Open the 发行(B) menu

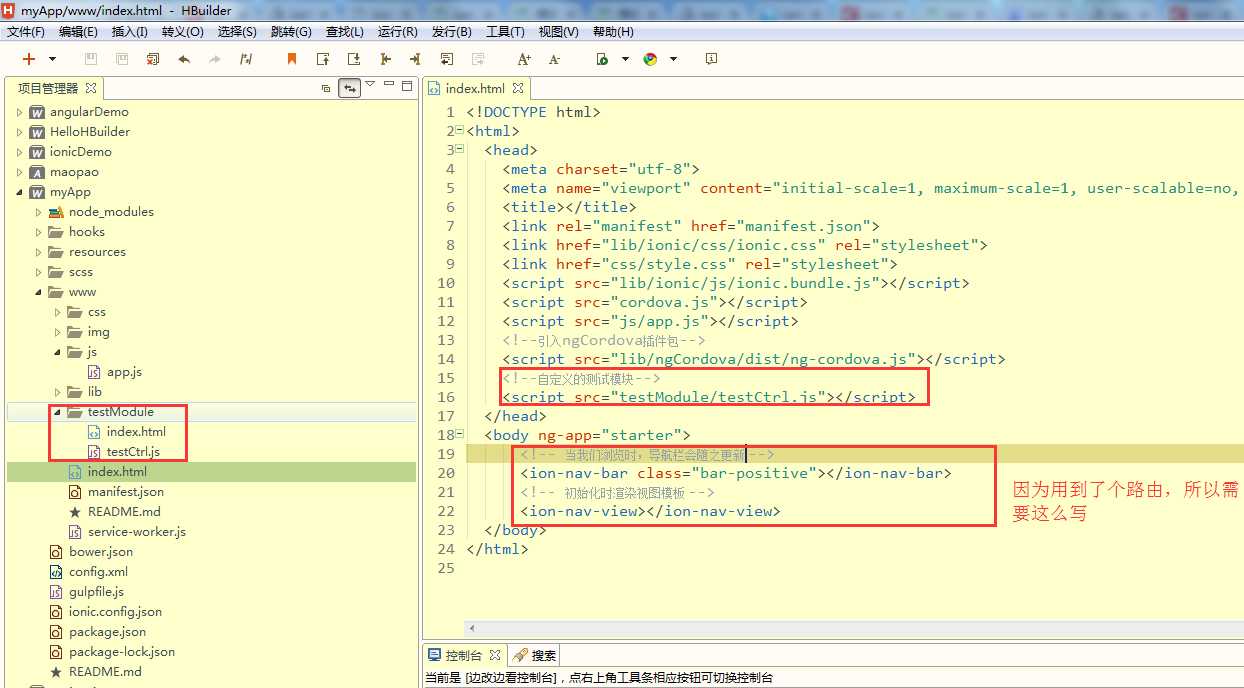click(451, 32)
